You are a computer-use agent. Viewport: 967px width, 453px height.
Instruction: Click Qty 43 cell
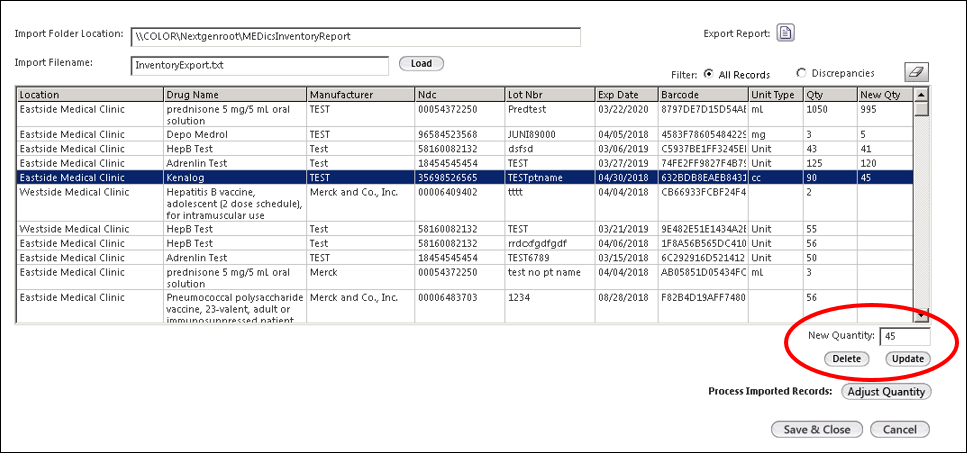click(830, 149)
